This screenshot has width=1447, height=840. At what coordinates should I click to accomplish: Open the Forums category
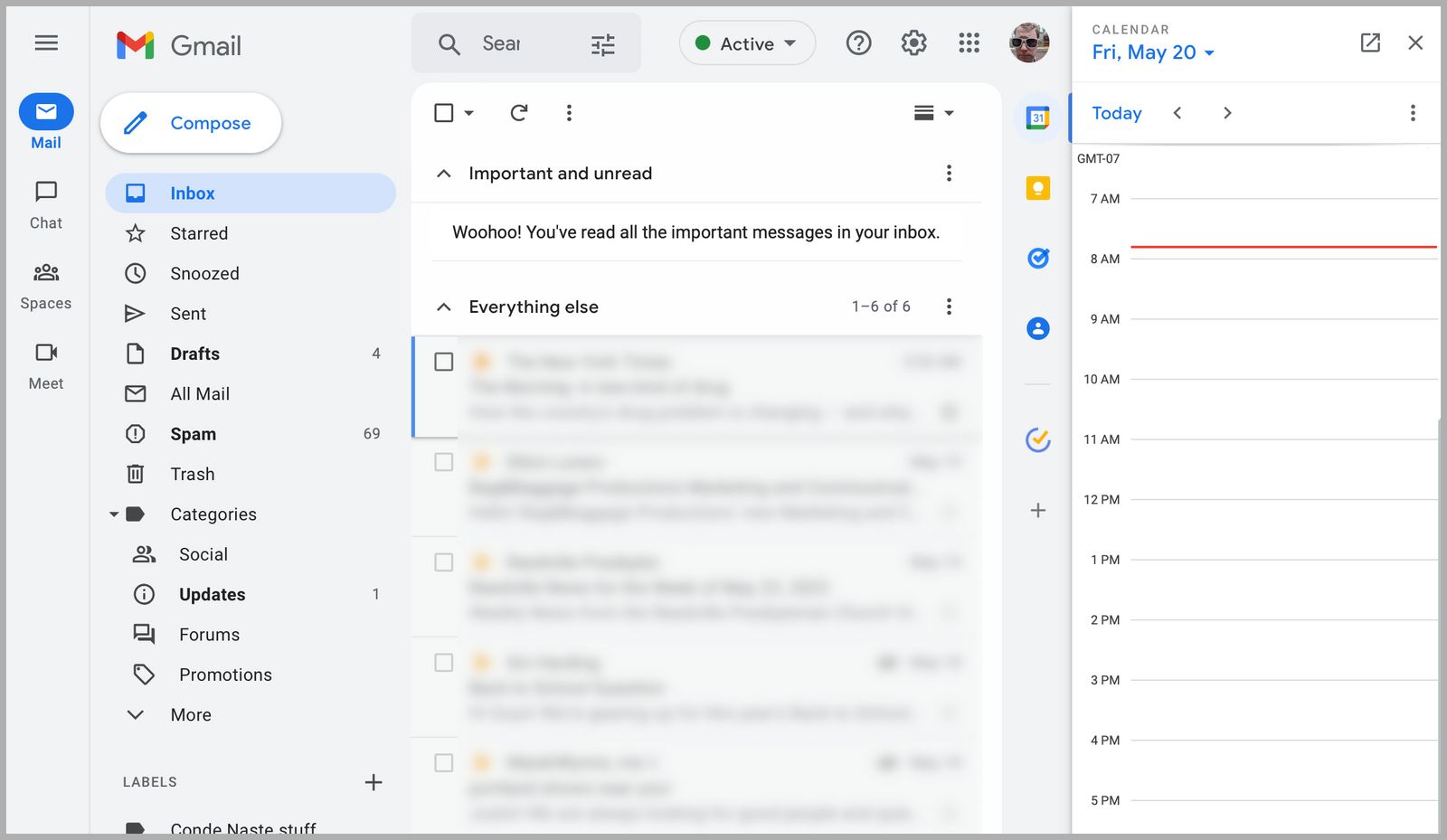pyautogui.click(x=251, y=635)
